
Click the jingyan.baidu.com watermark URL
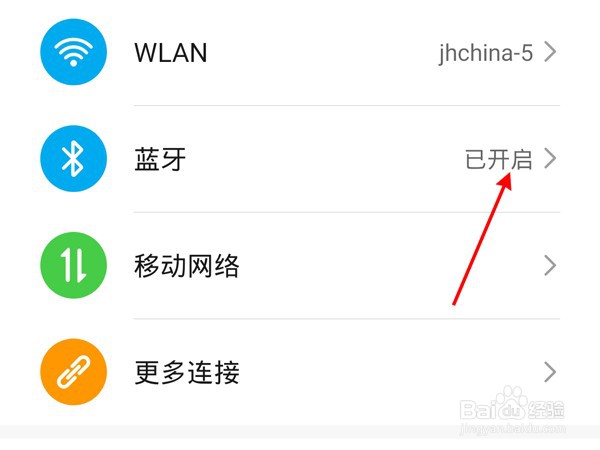pos(513,428)
